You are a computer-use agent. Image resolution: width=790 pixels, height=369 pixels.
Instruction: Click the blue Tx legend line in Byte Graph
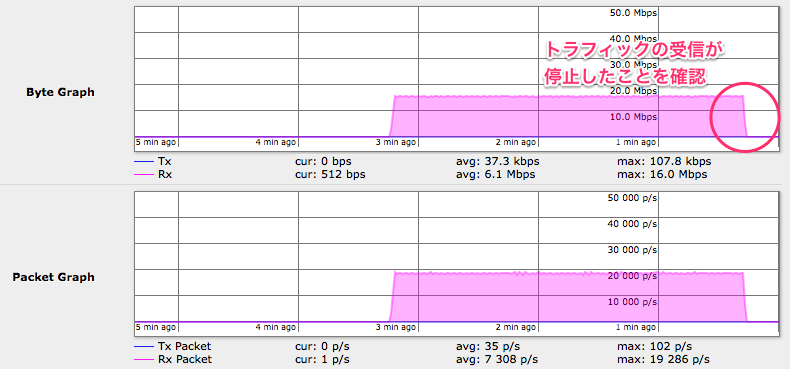point(144,162)
